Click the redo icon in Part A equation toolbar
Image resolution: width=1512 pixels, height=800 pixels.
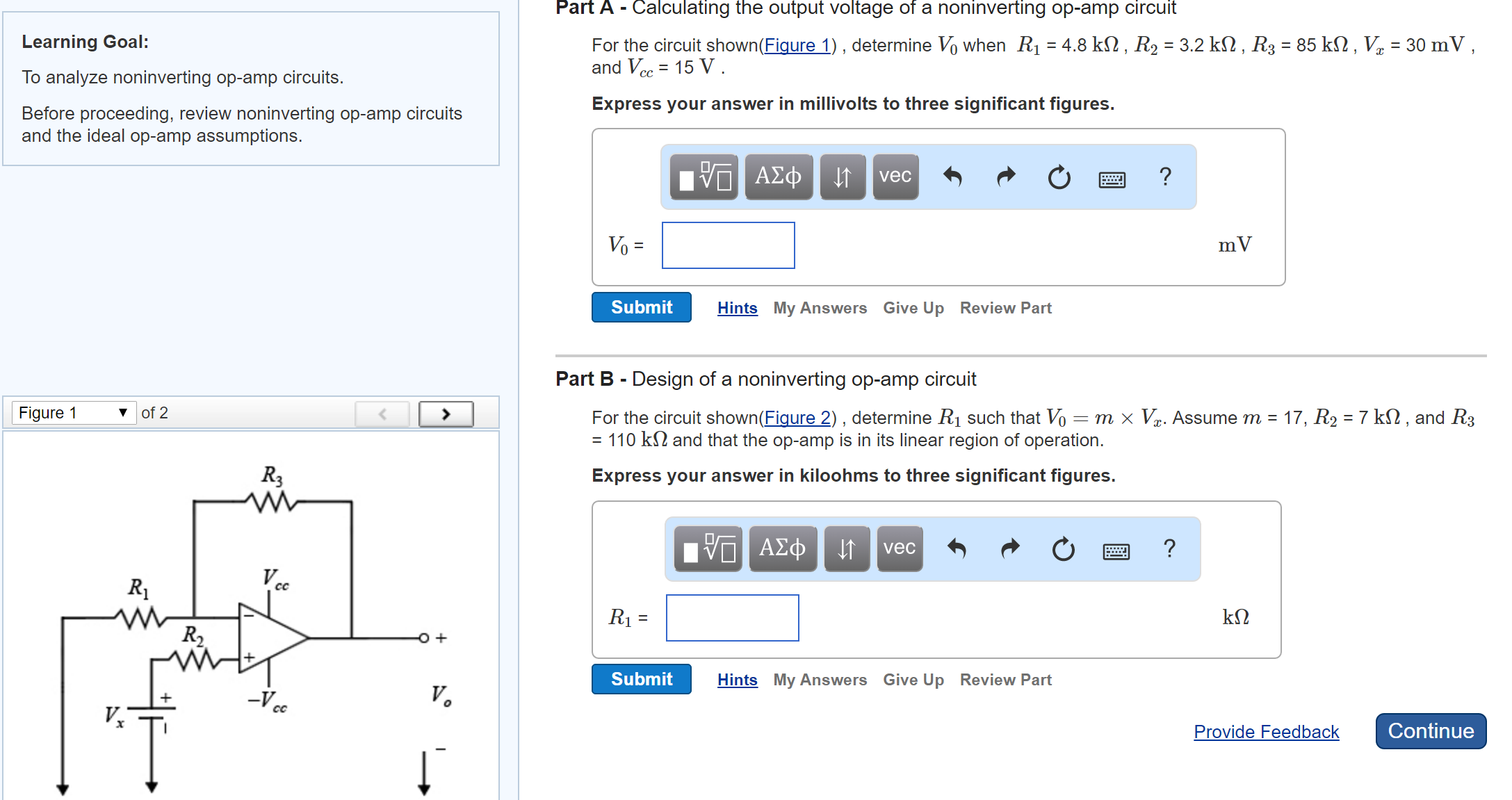(1005, 177)
